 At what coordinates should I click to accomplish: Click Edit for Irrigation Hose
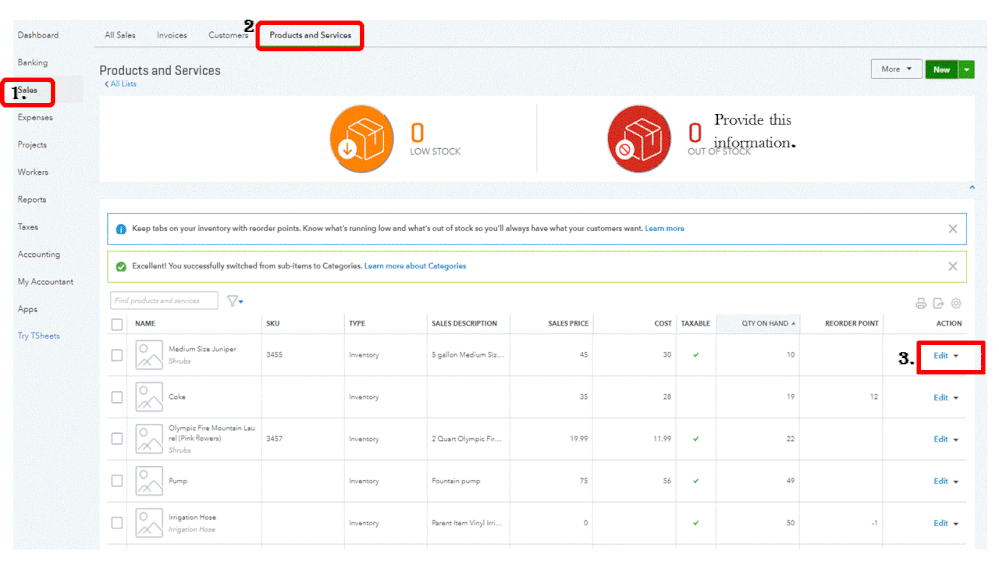click(x=940, y=523)
